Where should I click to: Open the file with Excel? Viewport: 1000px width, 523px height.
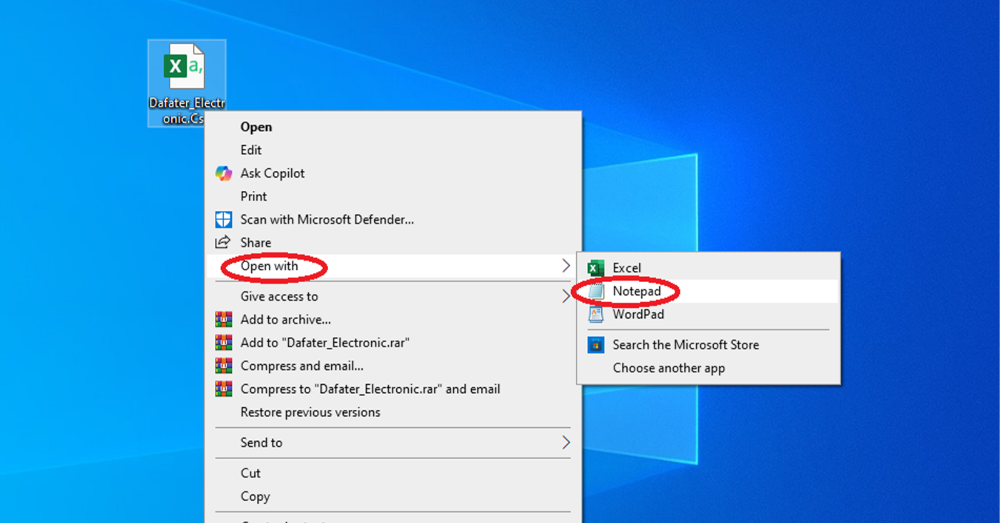pos(709,268)
